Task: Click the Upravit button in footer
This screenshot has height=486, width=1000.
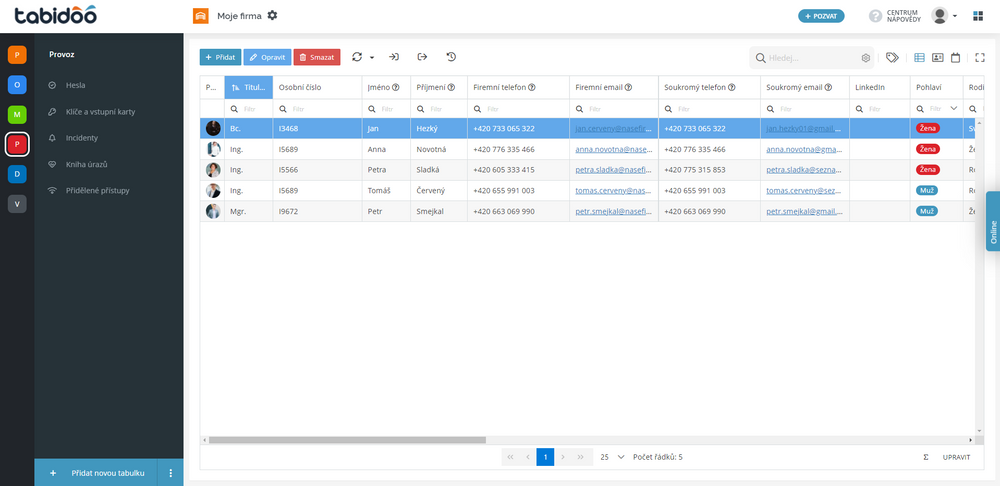Action: pyautogui.click(x=957, y=457)
